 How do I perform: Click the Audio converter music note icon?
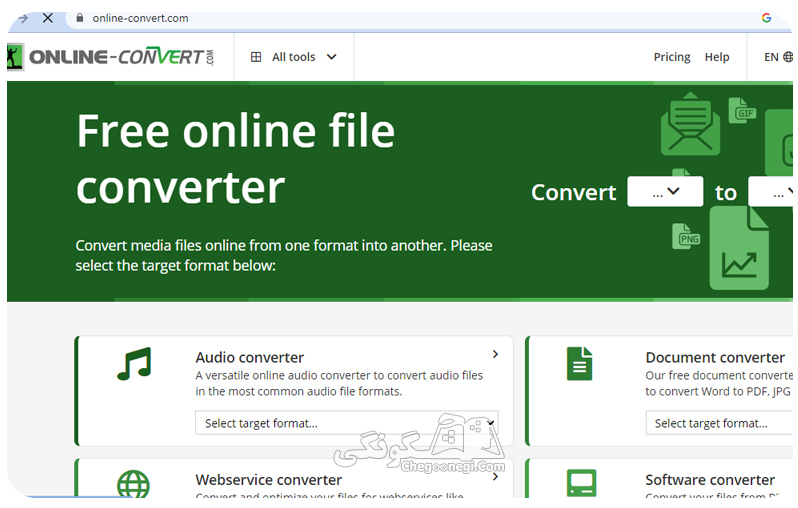coord(134,364)
